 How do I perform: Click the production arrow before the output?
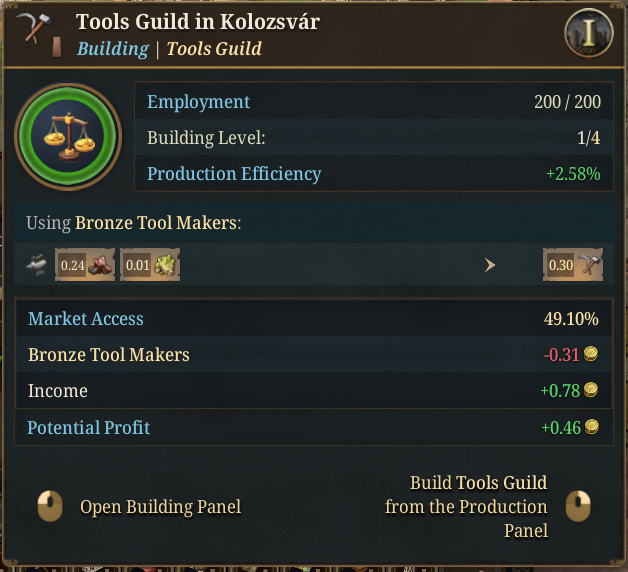(490, 265)
